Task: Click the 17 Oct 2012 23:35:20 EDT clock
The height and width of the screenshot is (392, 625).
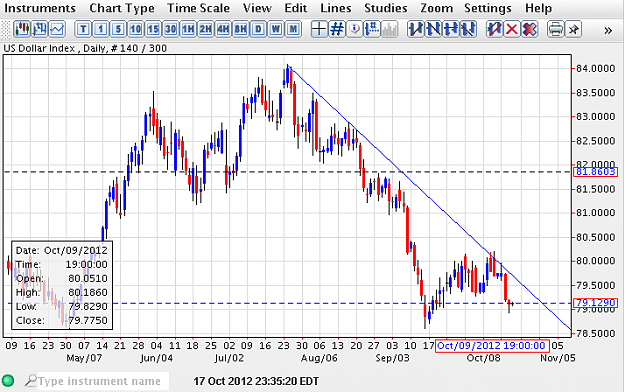Action: click(x=256, y=381)
